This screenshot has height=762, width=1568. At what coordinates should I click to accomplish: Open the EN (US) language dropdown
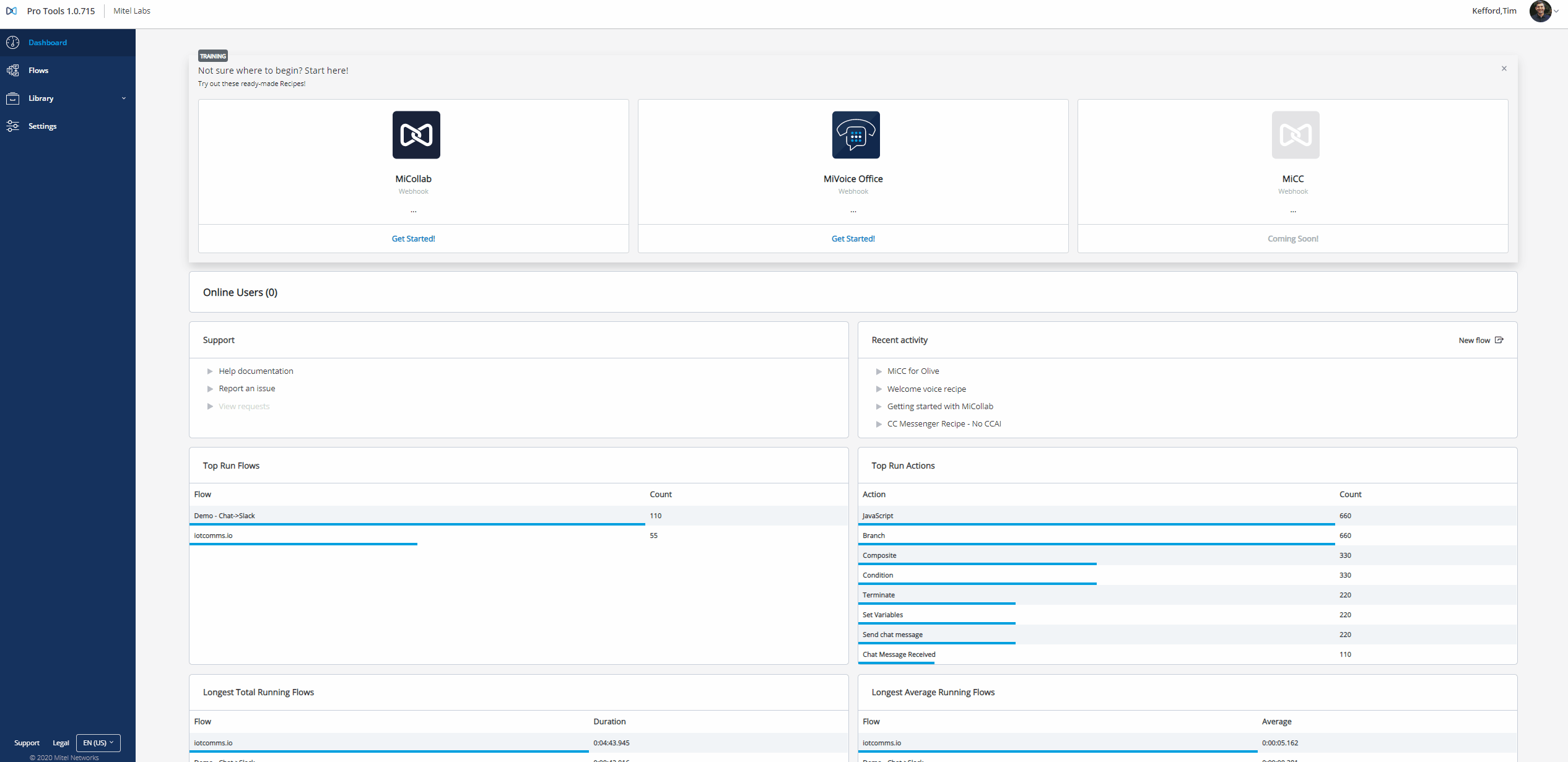98,743
